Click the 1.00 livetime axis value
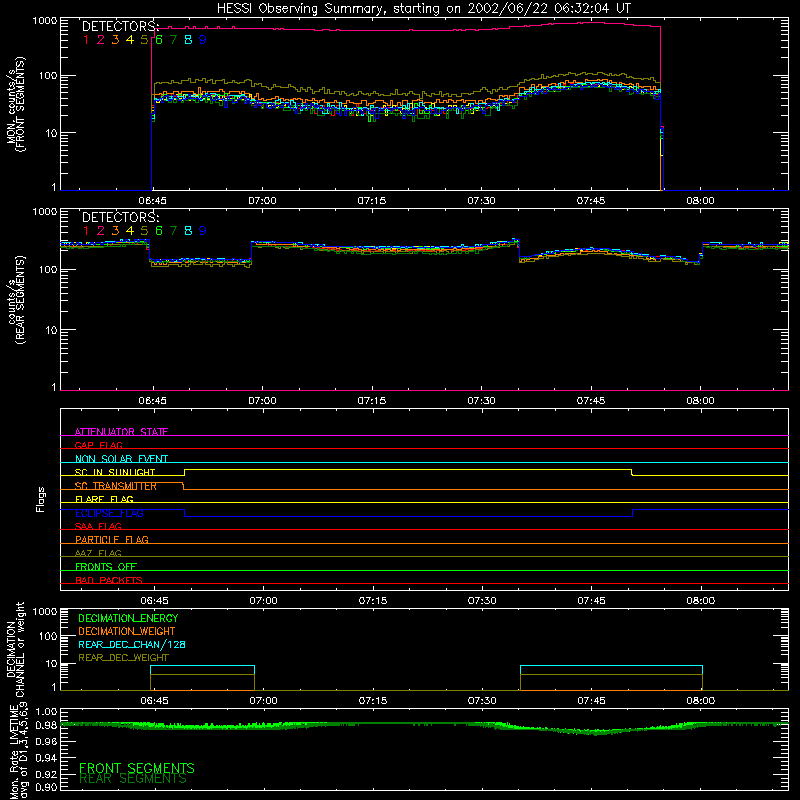The height and width of the screenshot is (800, 800). point(46,712)
